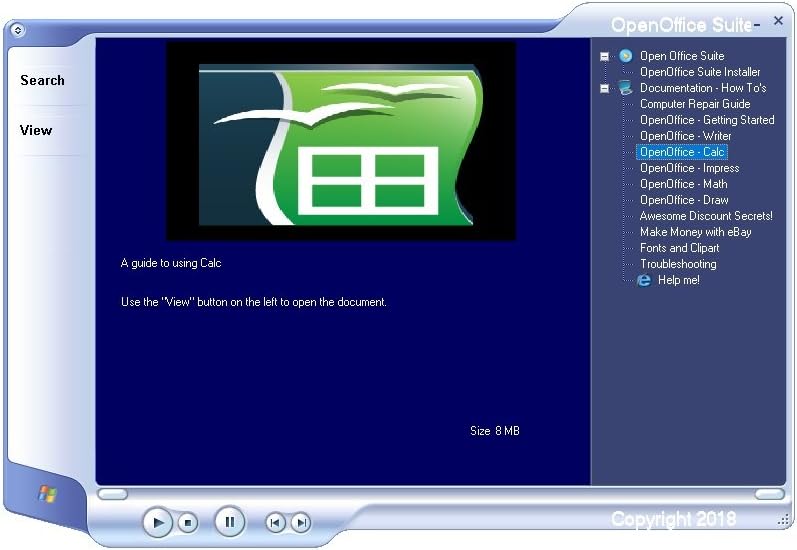
Task: Collapse the Documentation - How To's node
Action: (x=604, y=89)
